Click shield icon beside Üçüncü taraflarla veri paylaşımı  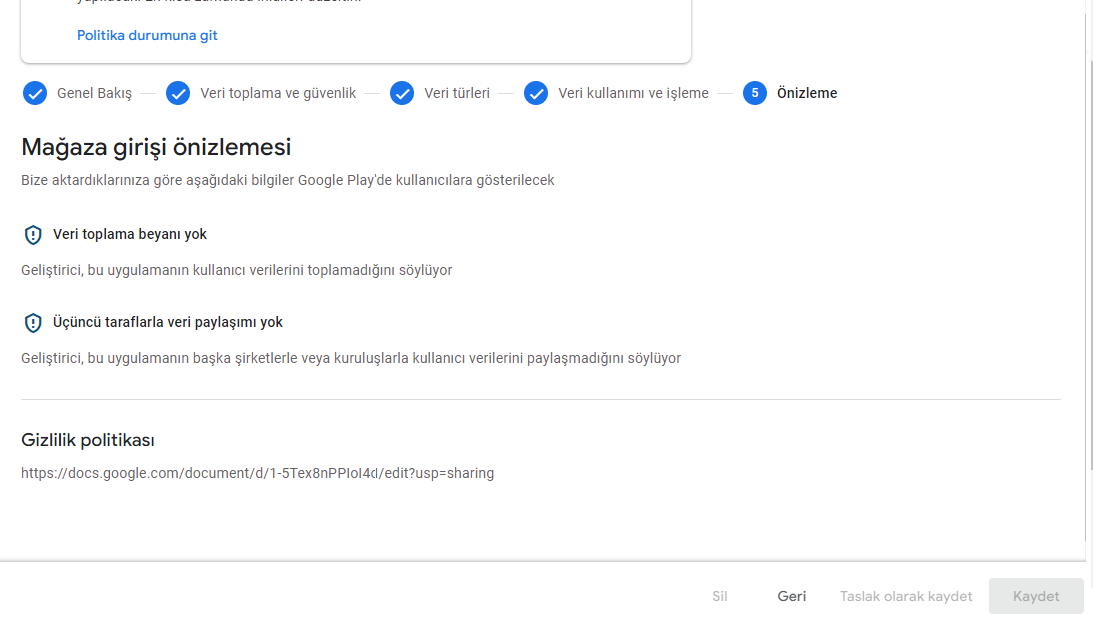click(x=33, y=323)
